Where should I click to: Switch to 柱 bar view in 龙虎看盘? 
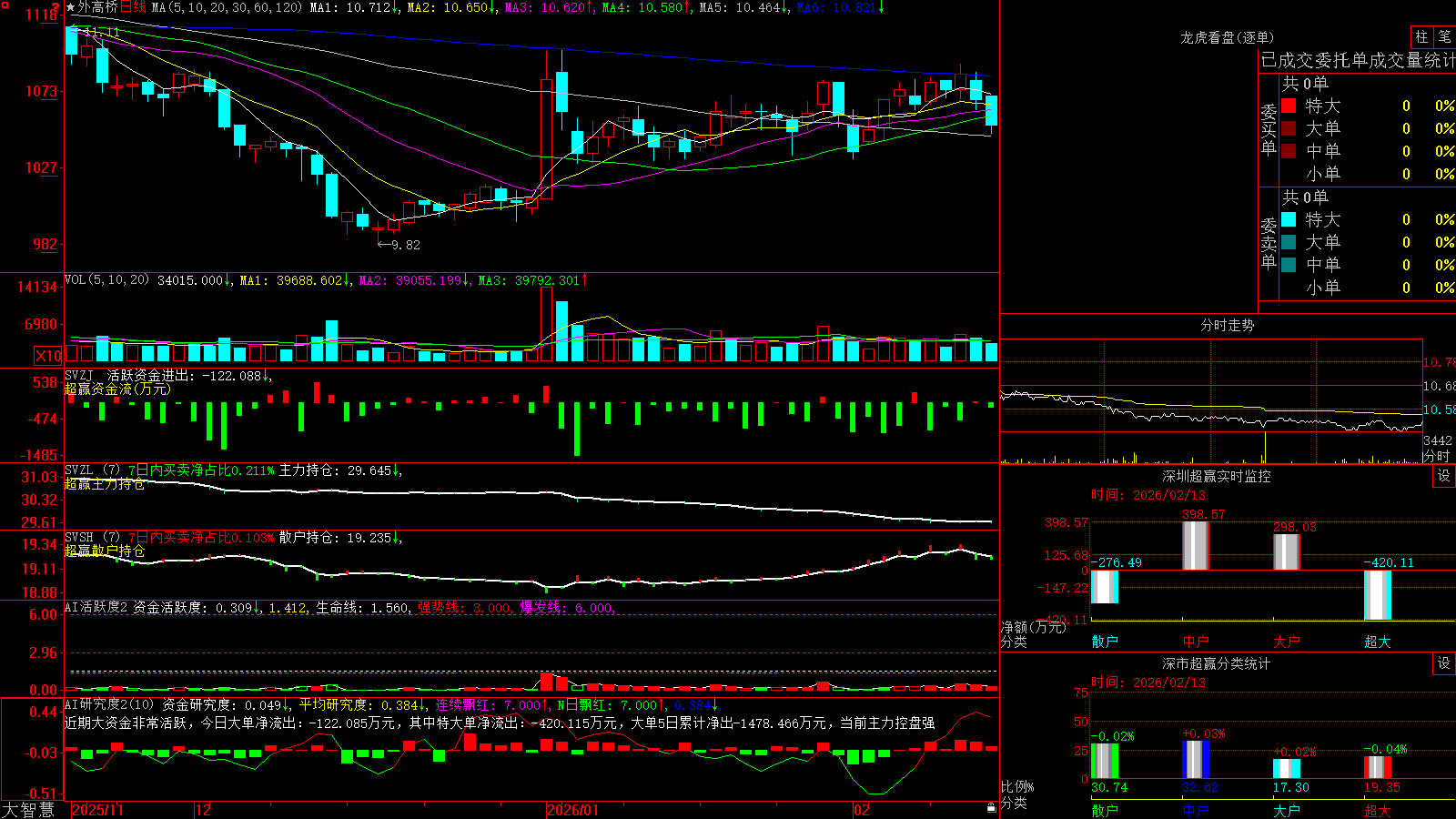tap(1421, 37)
